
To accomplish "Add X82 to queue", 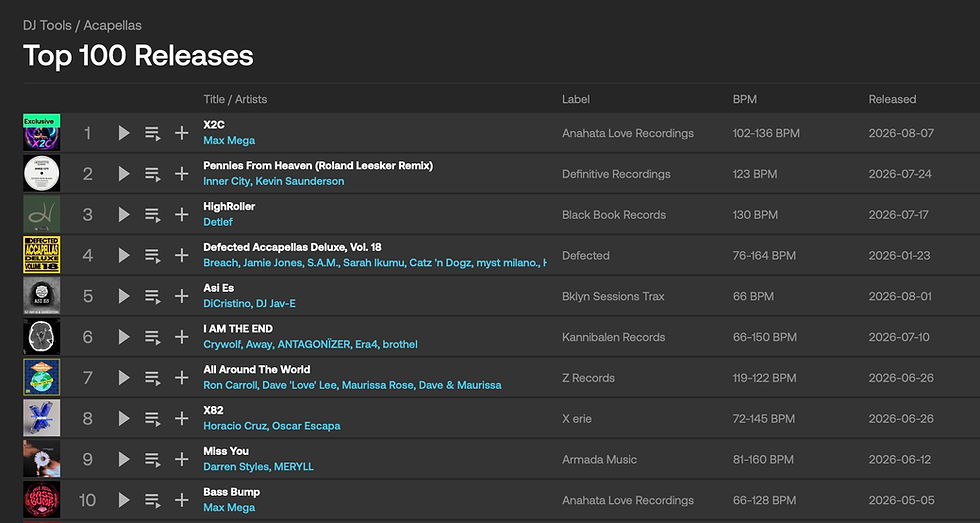I will [152, 418].
